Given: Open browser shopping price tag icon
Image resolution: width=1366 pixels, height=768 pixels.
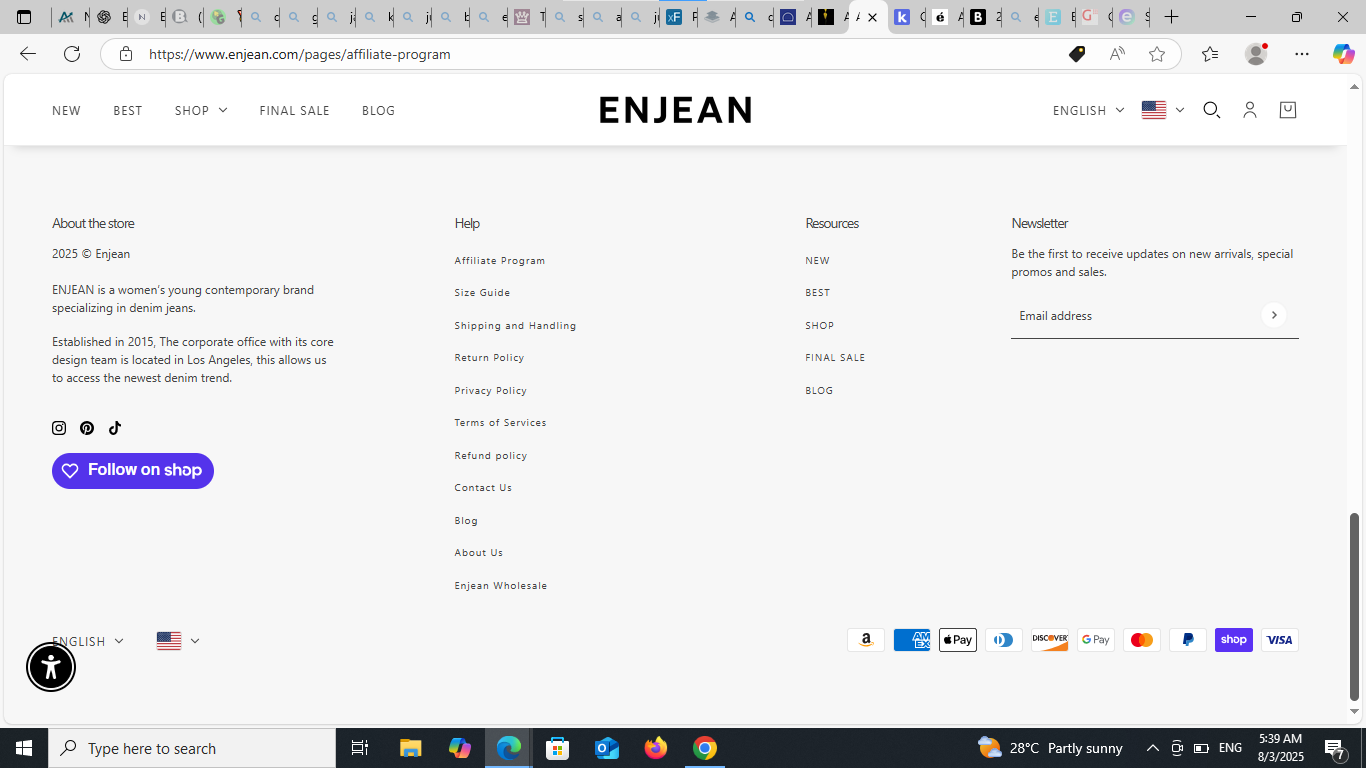Looking at the screenshot, I should pyautogui.click(x=1077, y=54).
